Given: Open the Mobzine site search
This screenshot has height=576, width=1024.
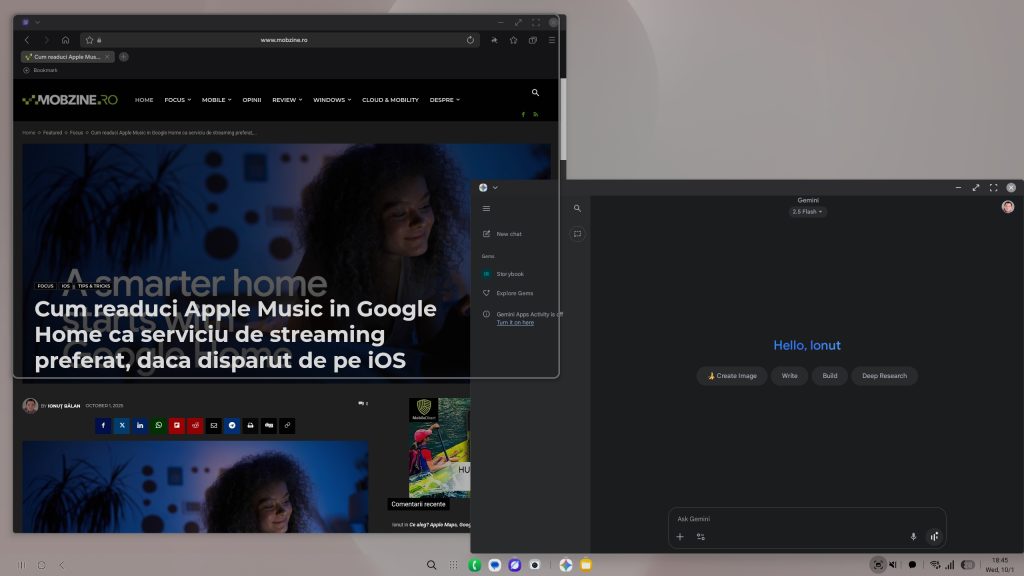Looking at the screenshot, I should tap(535, 93).
